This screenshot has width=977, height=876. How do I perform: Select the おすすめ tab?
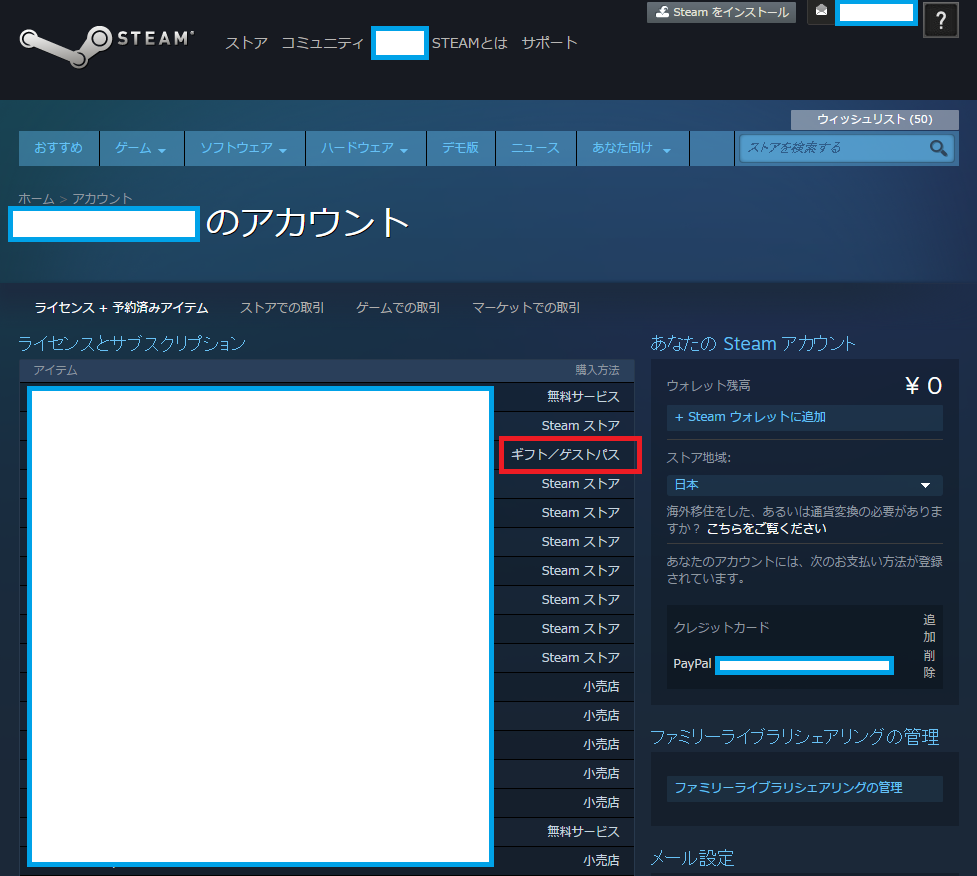[59, 148]
